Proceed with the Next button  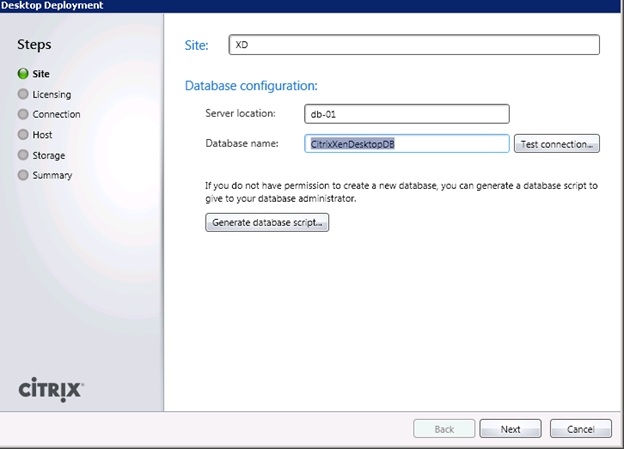coord(510,429)
